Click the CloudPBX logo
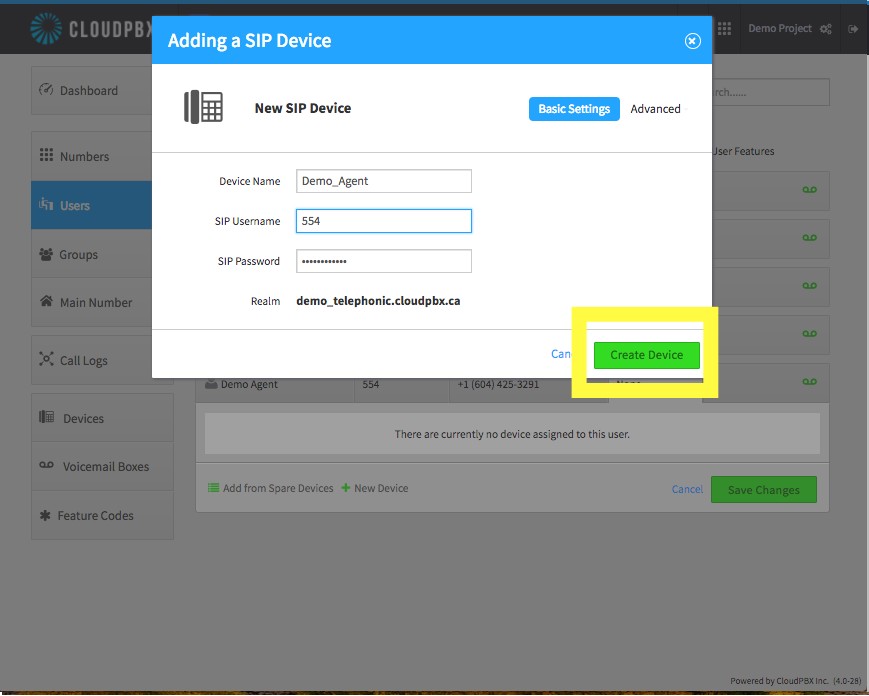The height and width of the screenshot is (696, 869). click(91, 29)
